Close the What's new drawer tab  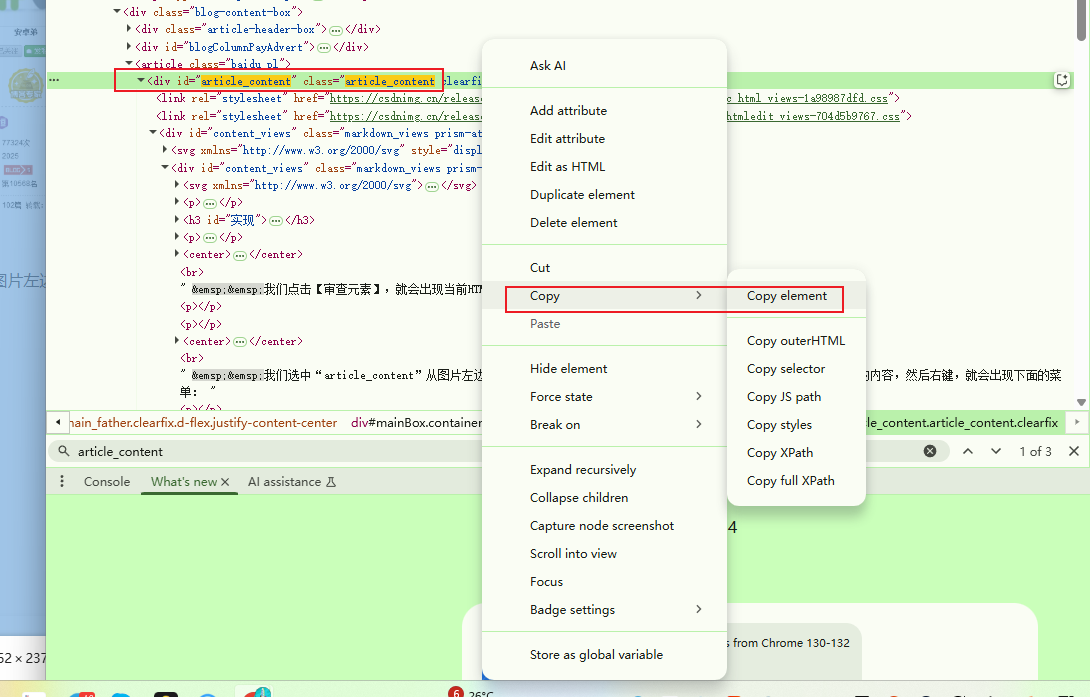pos(225,482)
